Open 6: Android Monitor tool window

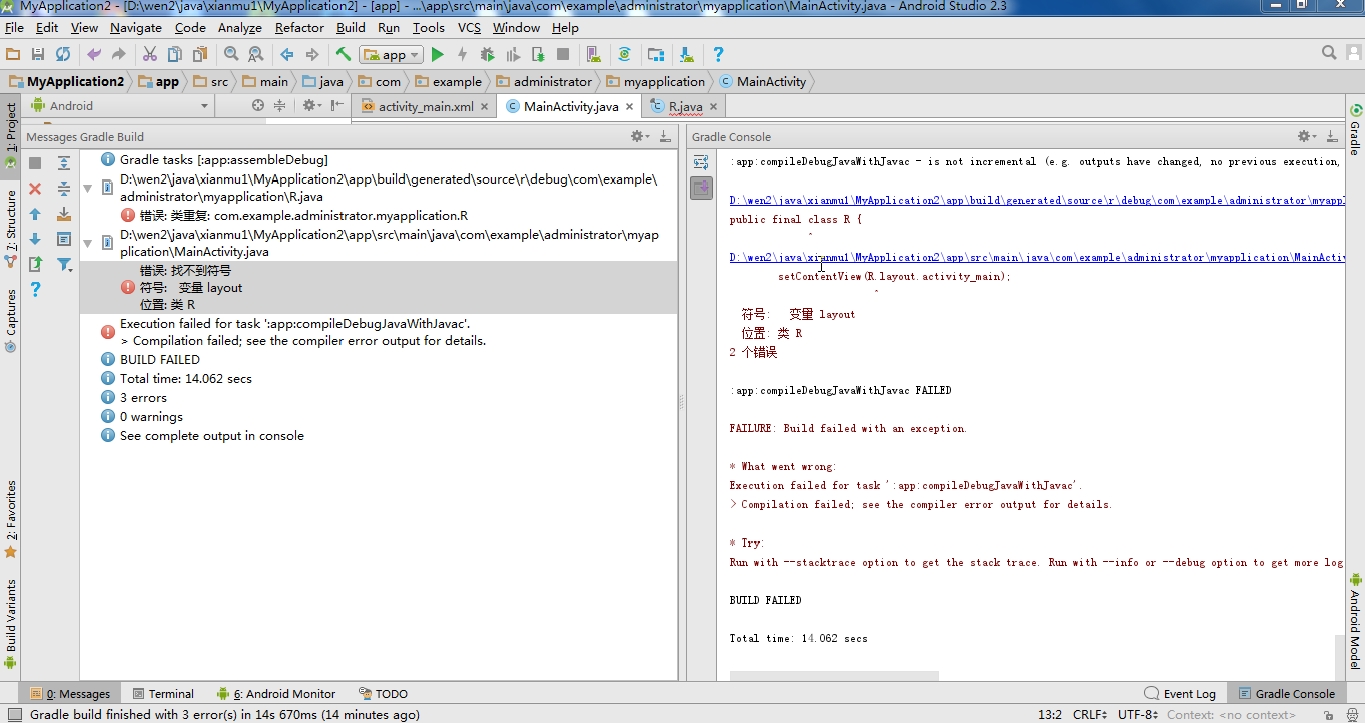pyautogui.click(x=275, y=693)
